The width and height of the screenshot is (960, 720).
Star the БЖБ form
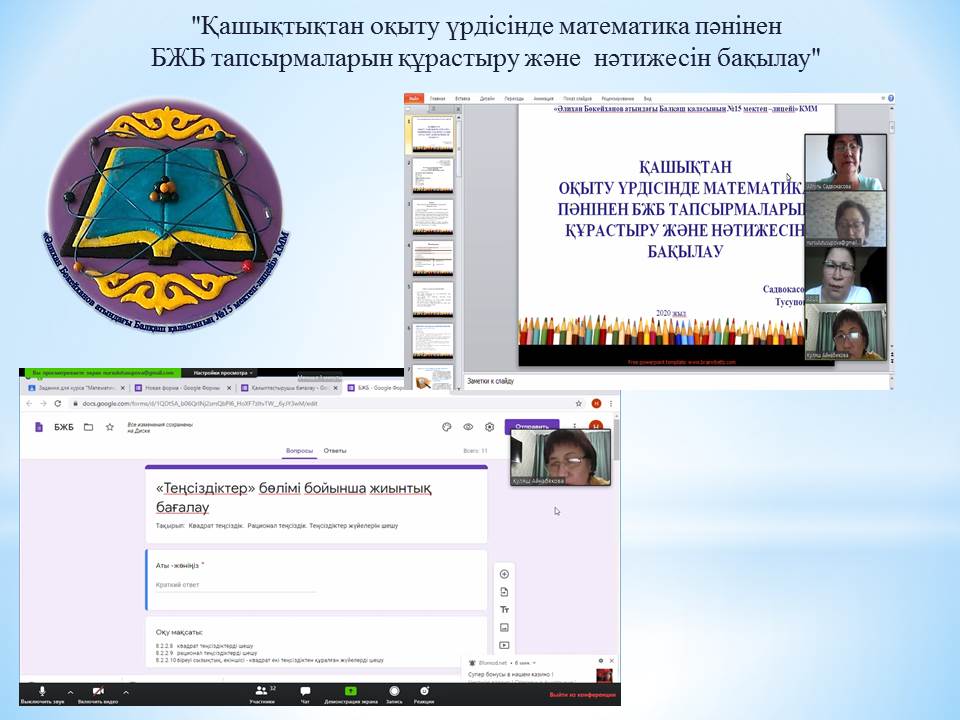point(109,427)
